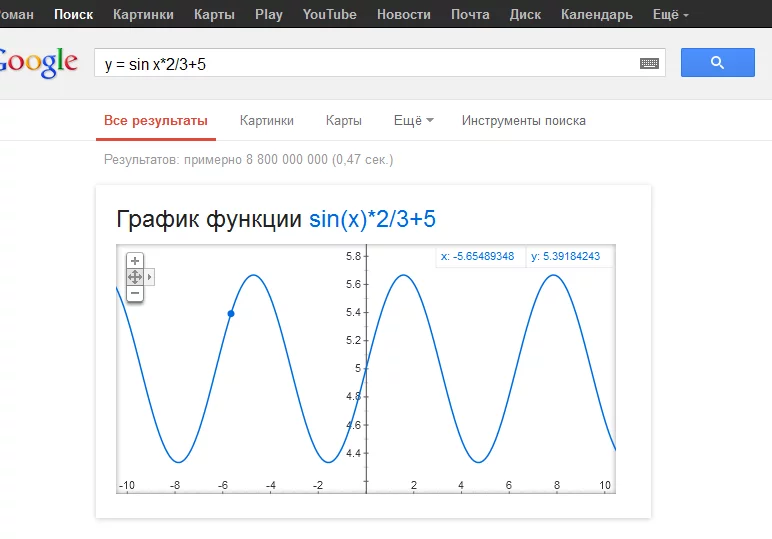Open Инструменты поиска
The image size is (772, 539).
tap(523, 121)
